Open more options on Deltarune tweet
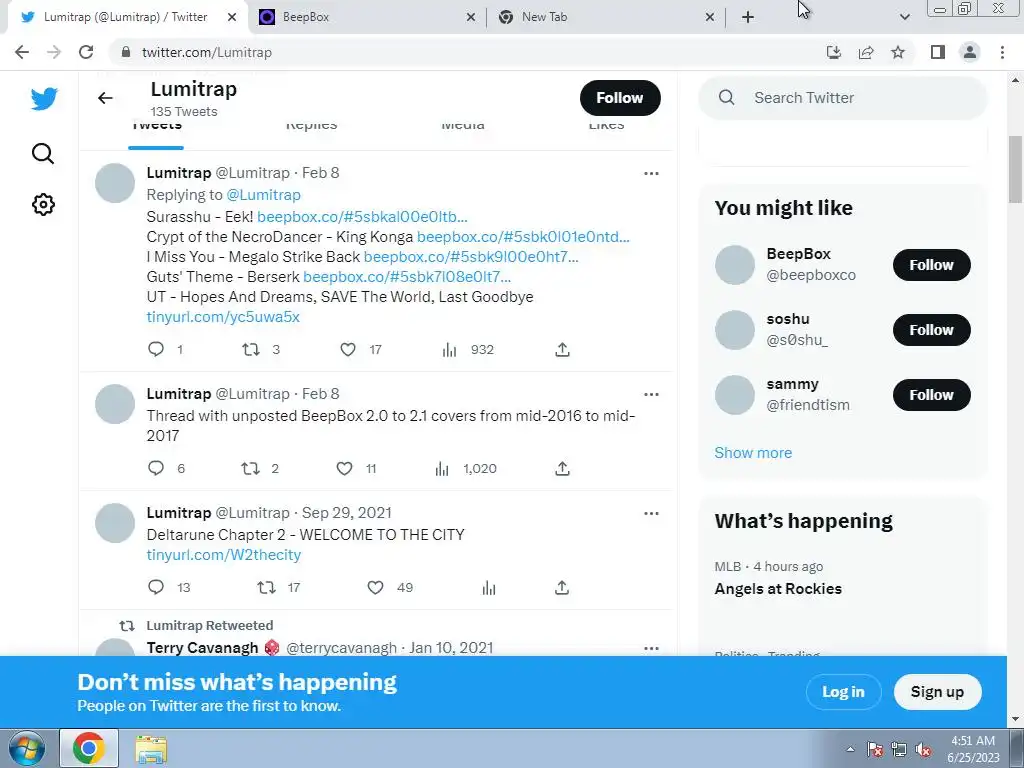Viewport: 1024px width, 768px height. coord(651,513)
